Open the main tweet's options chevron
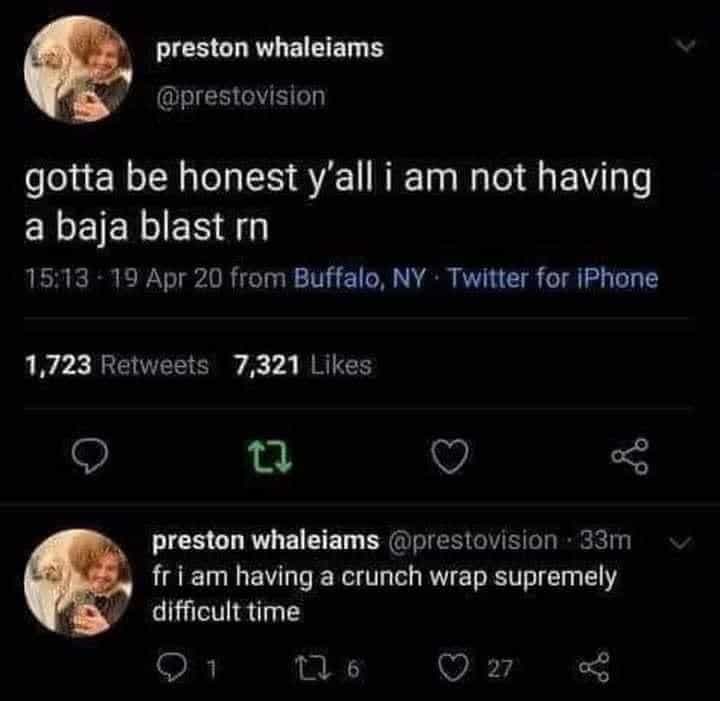 point(684,46)
